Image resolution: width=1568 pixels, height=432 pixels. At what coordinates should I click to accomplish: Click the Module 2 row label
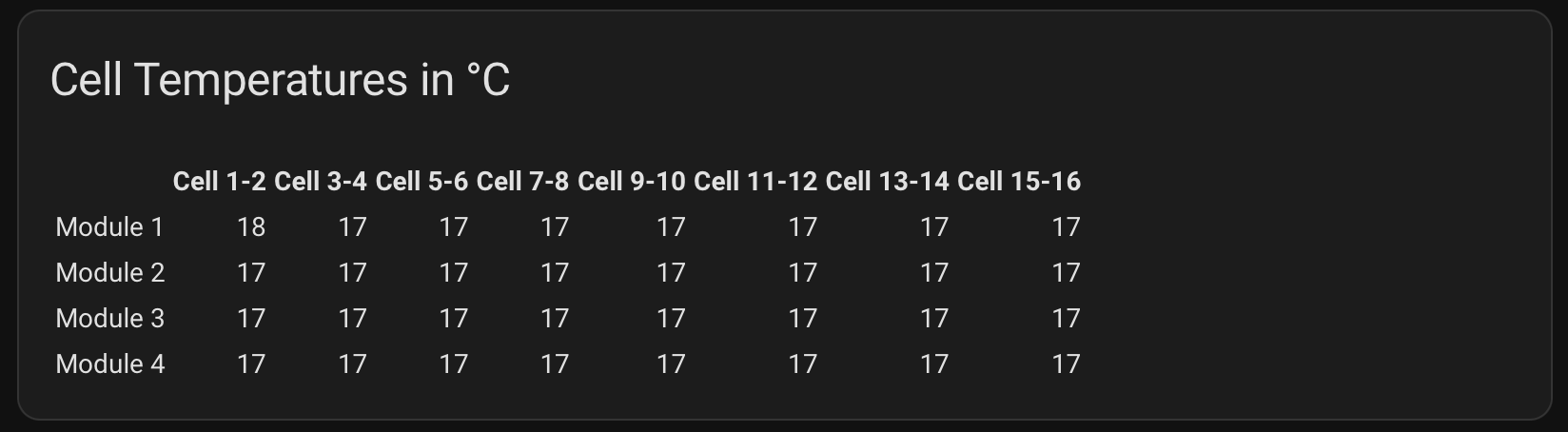tap(110, 272)
